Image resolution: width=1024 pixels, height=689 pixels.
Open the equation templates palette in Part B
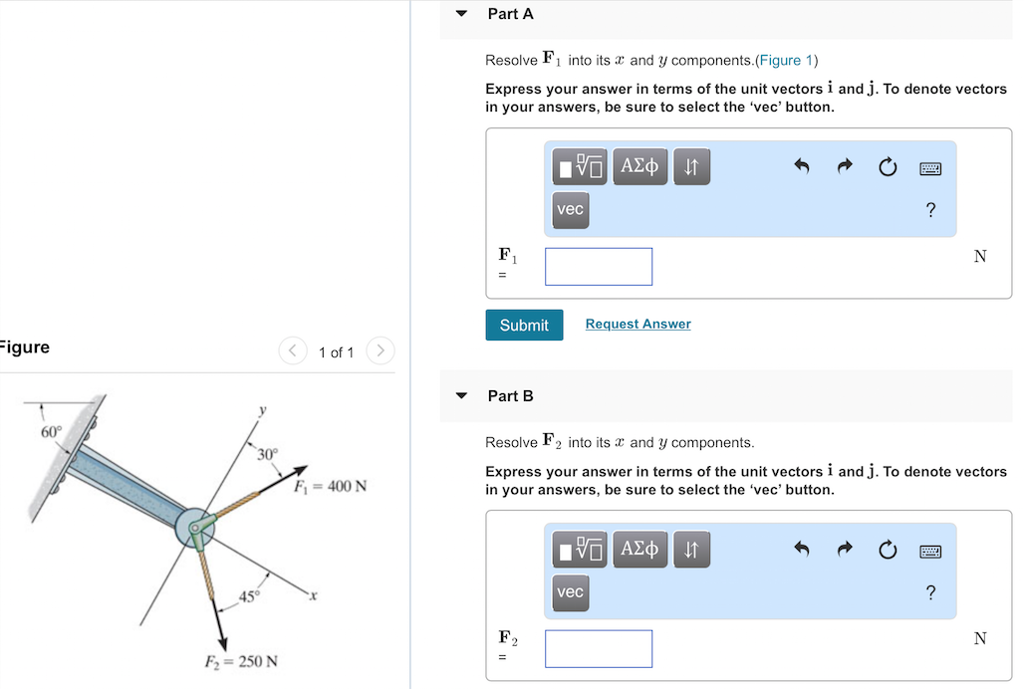579,549
